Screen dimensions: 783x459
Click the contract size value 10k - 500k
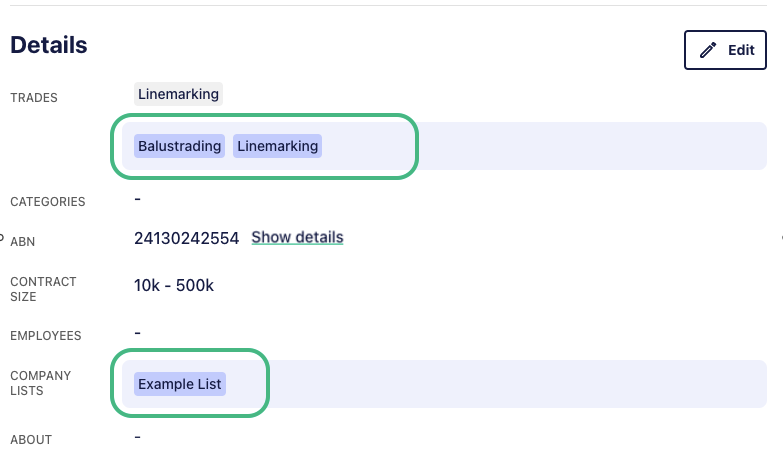(174, 285)
